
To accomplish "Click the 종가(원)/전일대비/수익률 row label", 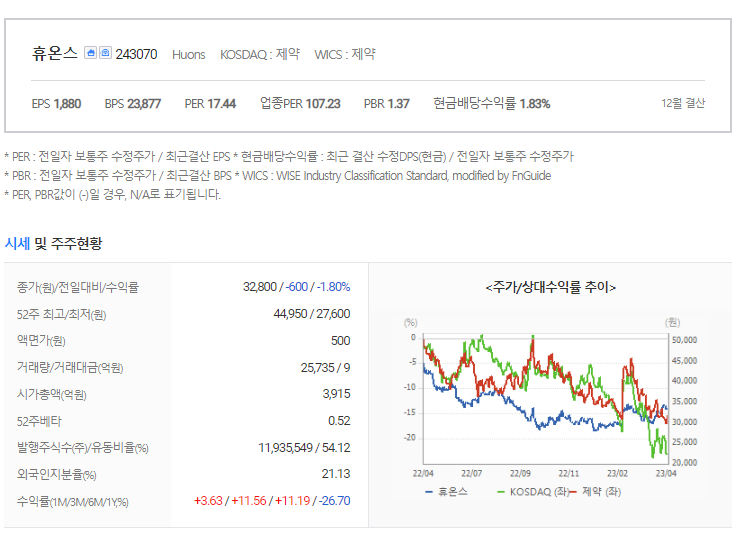I will coord(78,287).
